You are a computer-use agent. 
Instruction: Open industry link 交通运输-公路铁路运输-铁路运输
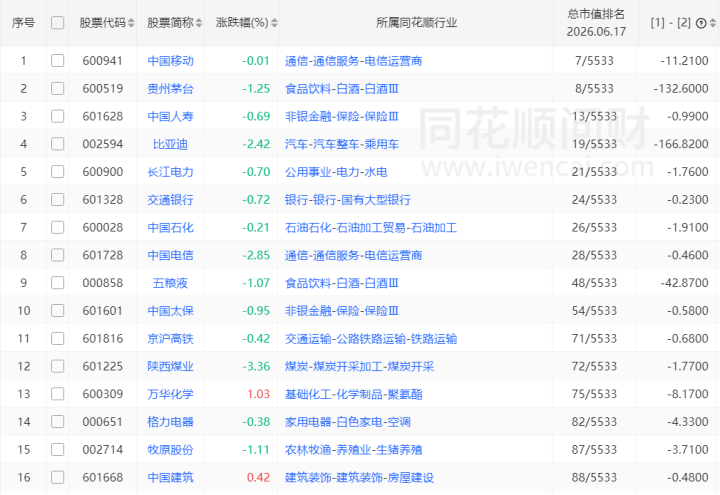coord(371,338)
